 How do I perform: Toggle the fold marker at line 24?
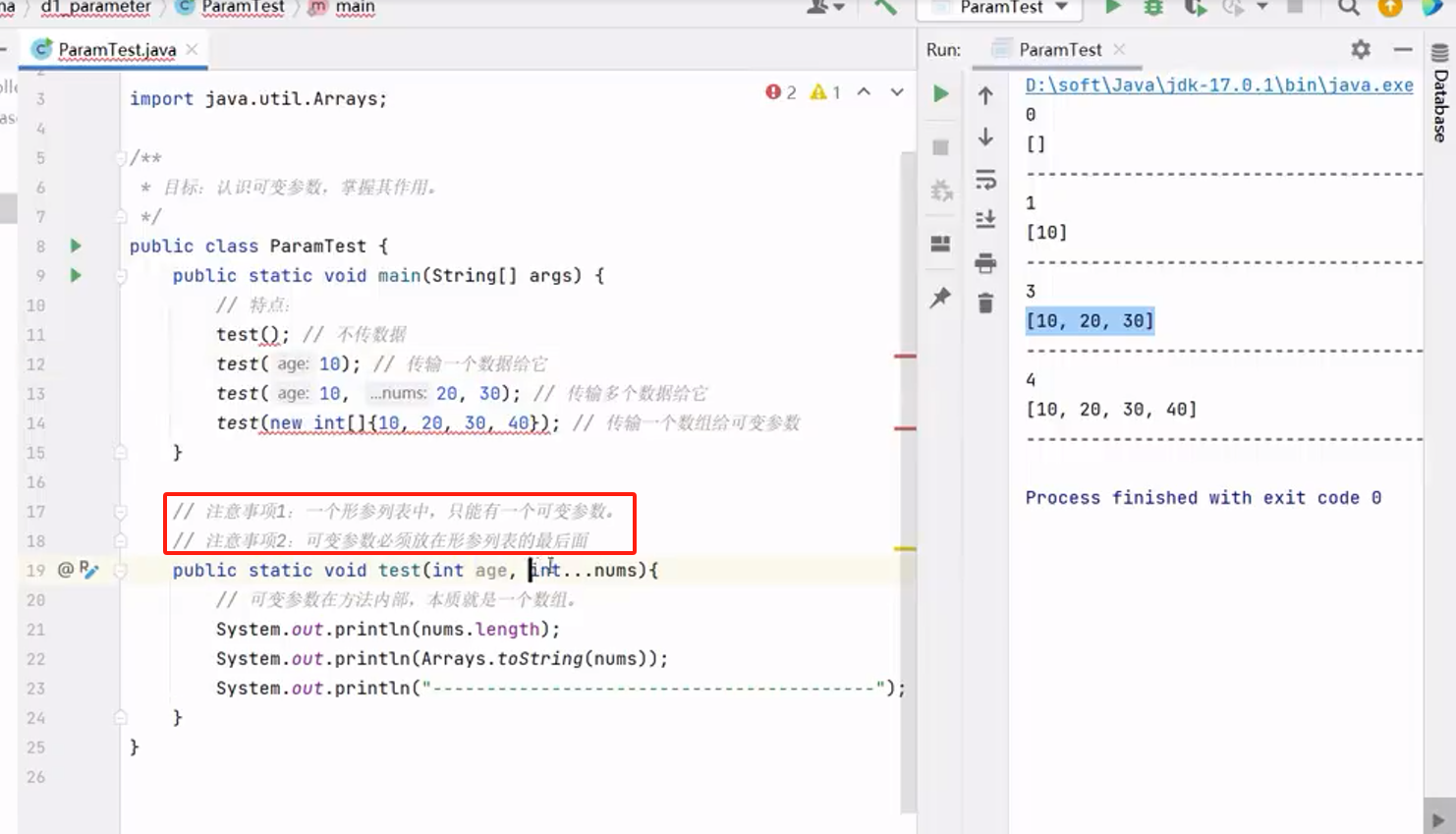120,717
